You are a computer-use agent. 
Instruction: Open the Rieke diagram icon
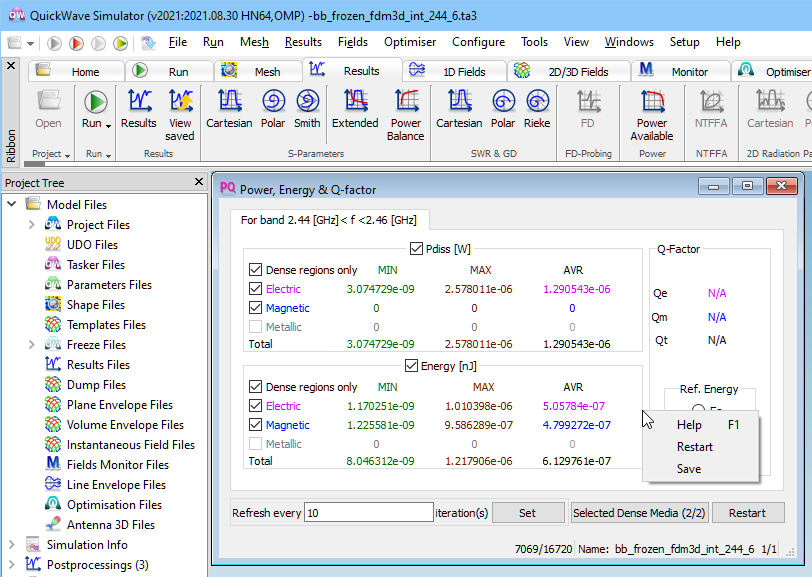537,101
